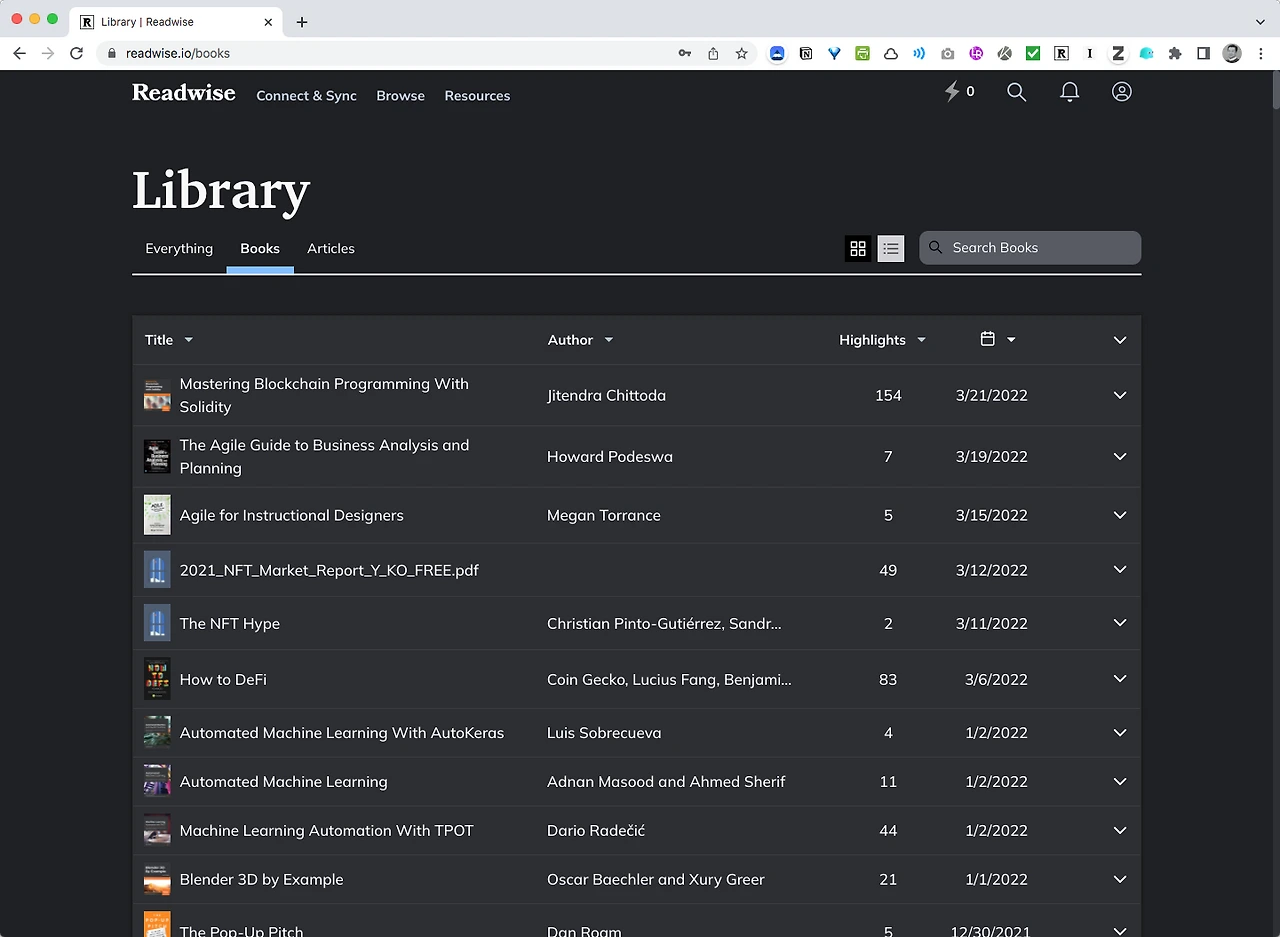Click the Highlights column header label
The height and width of the screenshot is (937, 1280).
[872, 340]
